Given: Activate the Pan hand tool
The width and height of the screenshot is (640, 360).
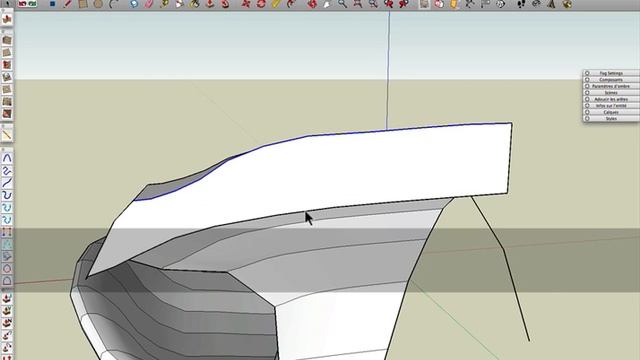Looking at the screenshot, I should click(x=327, y=4).
